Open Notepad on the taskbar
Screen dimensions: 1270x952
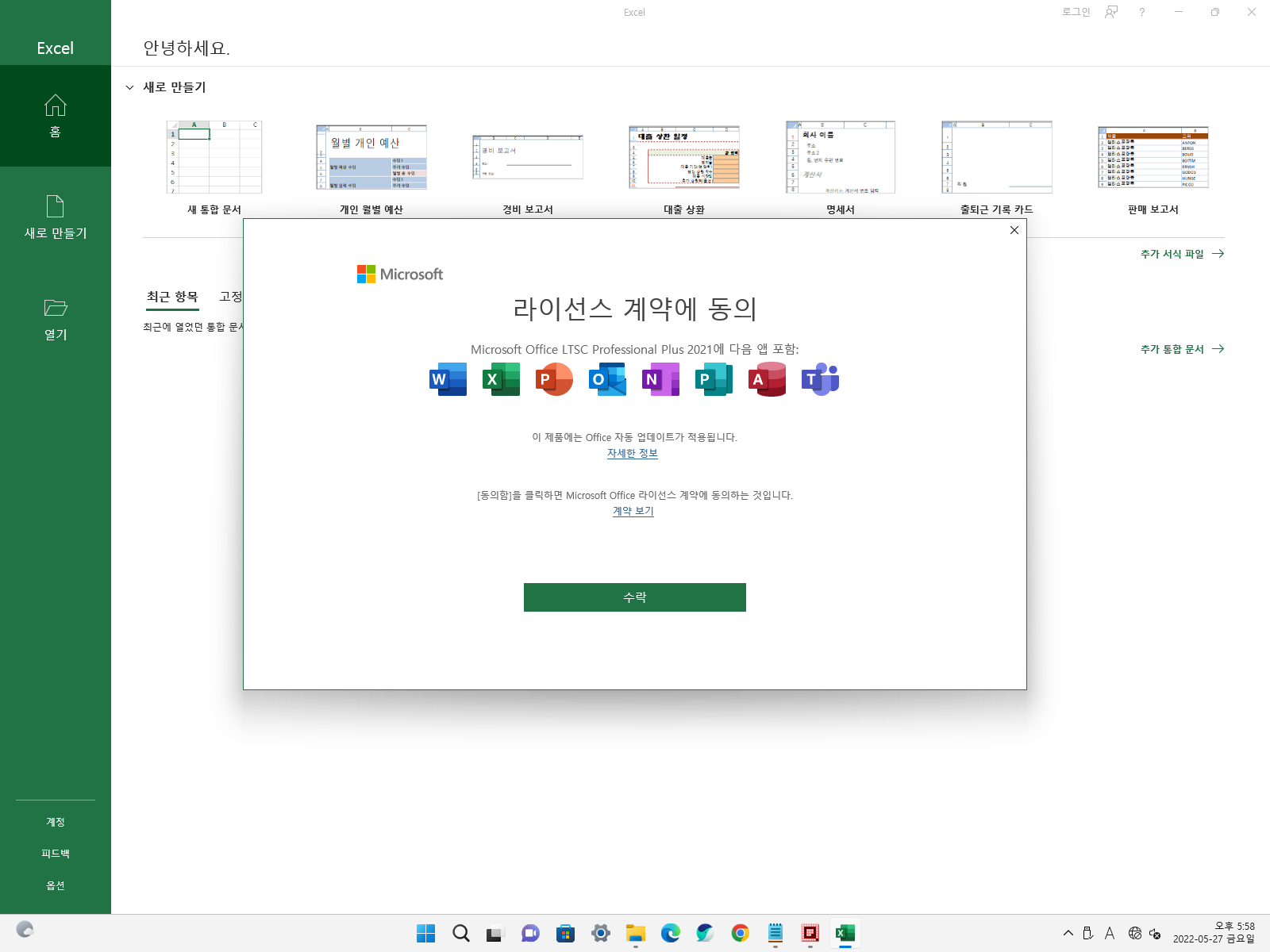coord(775,934)
